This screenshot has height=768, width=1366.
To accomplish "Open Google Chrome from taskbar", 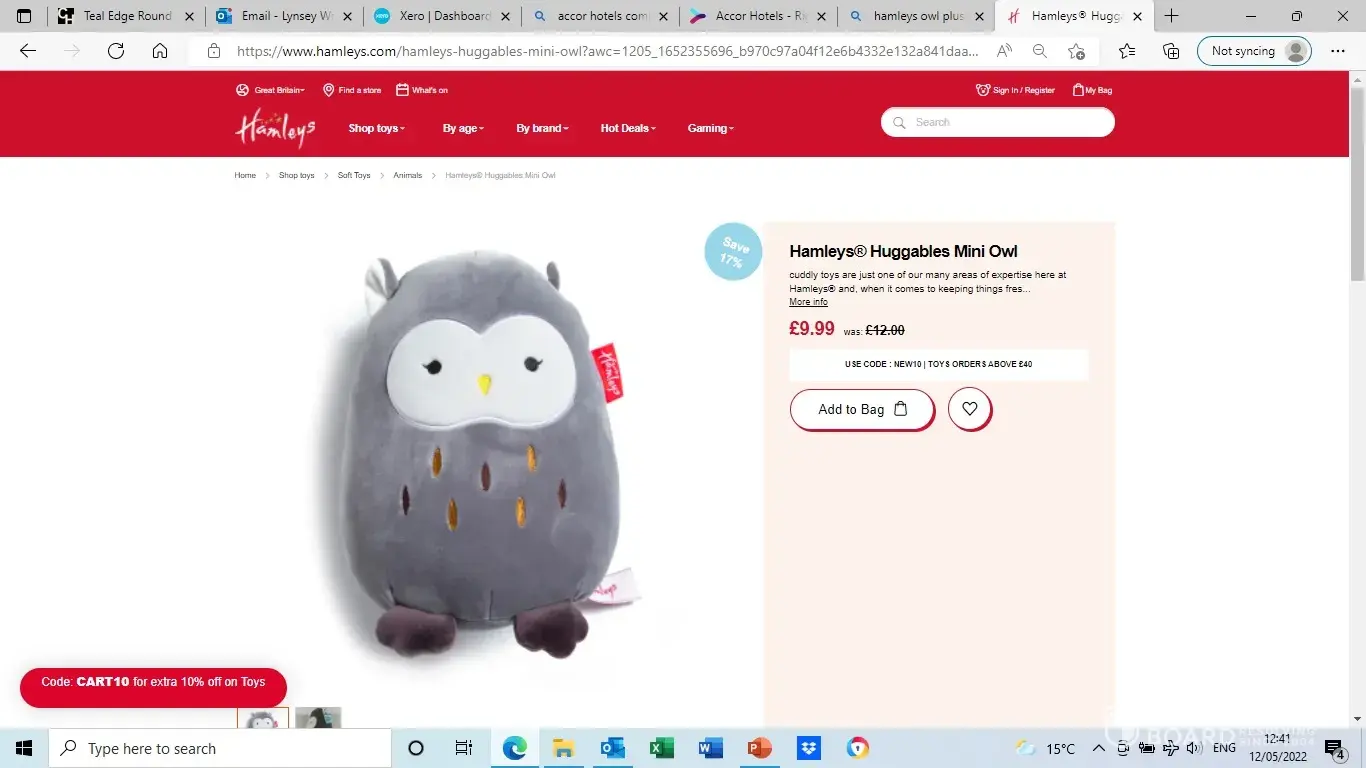I will [857, 748].
